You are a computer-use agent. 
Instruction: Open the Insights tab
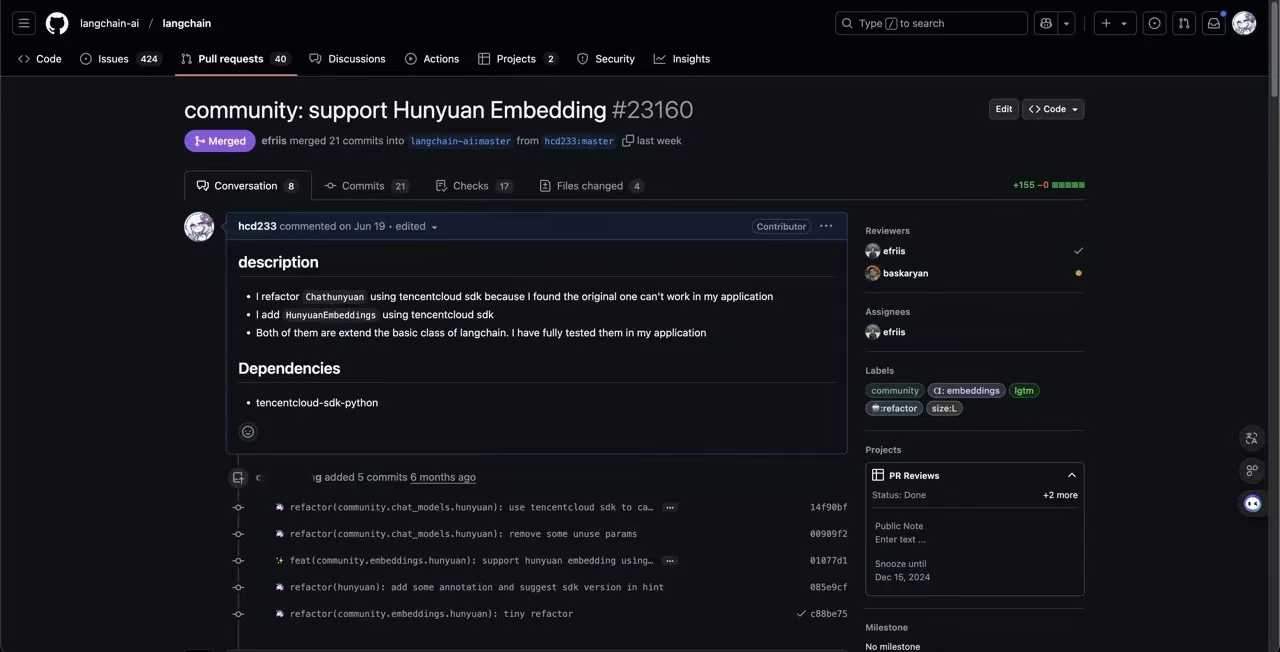(682, 59)
